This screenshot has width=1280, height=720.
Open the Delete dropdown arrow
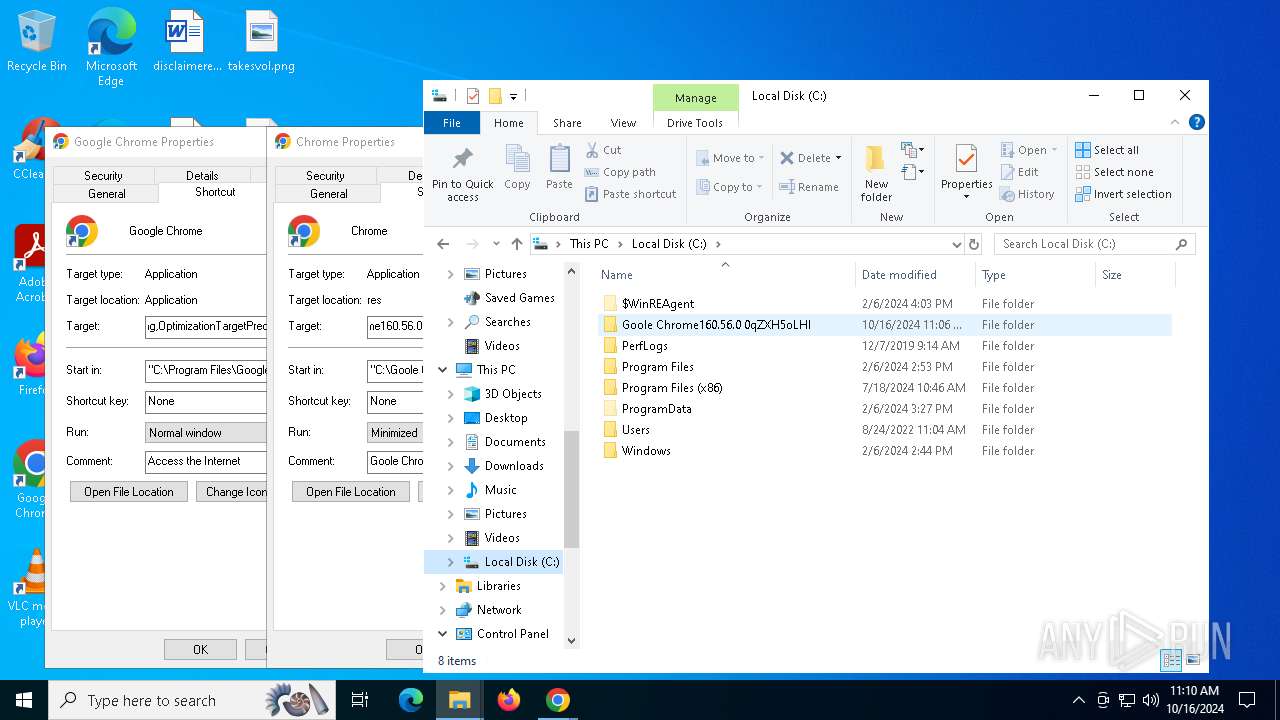click(x=838, y=158)
